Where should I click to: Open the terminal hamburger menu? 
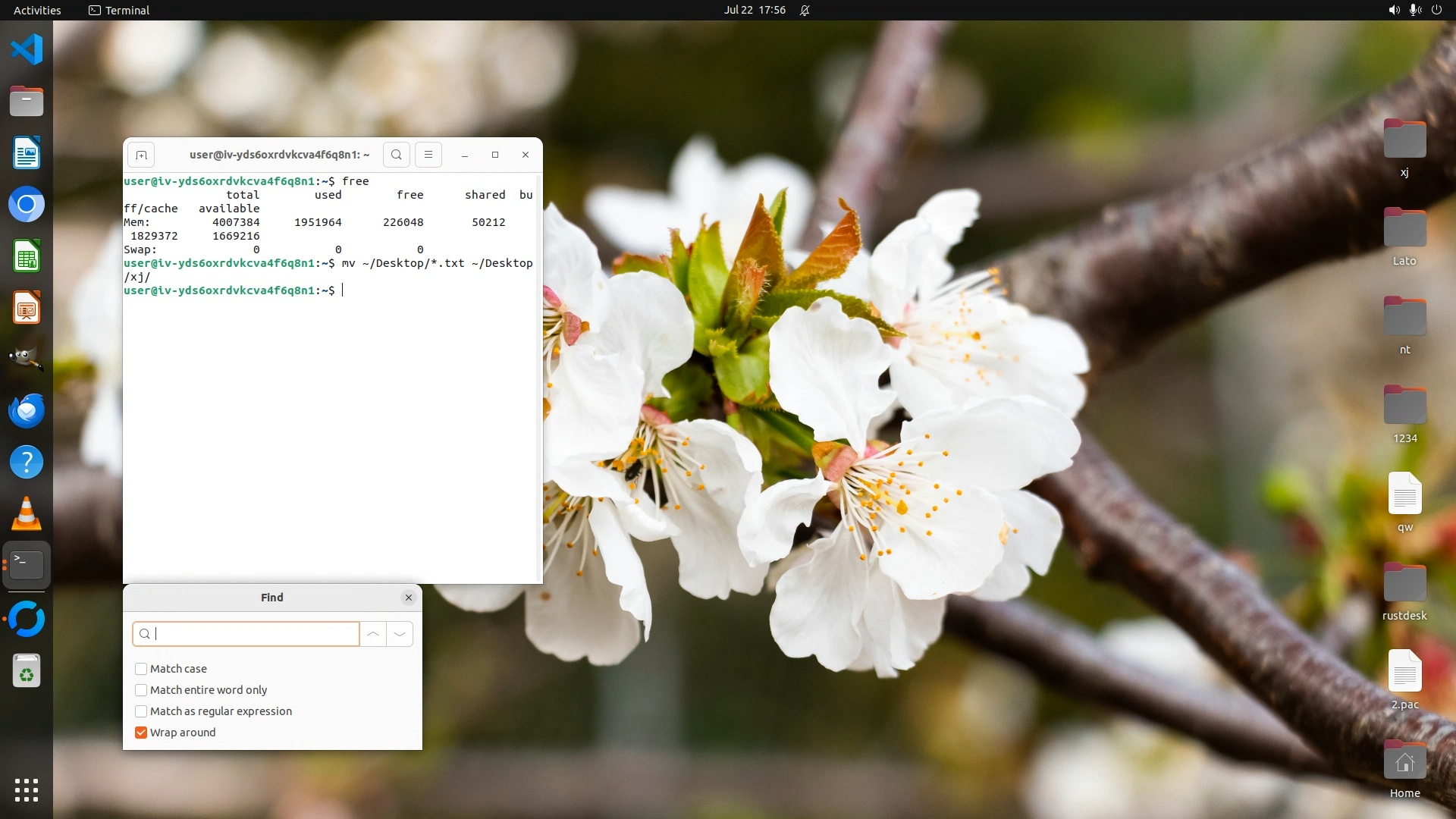tap(428, 155)
